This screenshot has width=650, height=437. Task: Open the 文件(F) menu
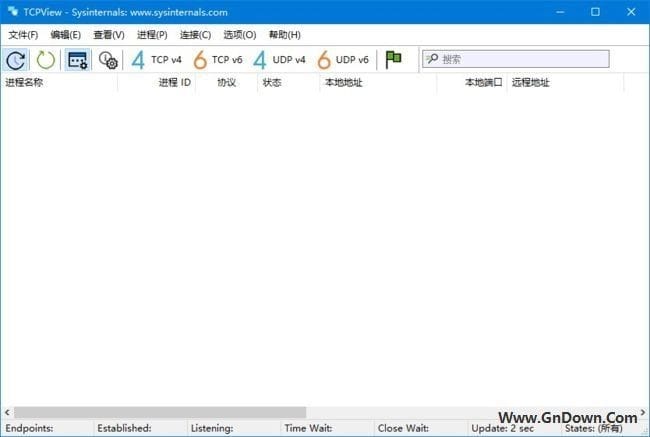[23, 35]
